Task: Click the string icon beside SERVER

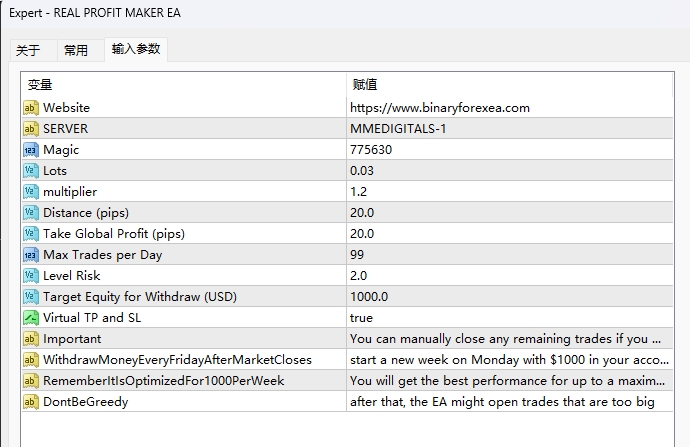Action: click(30, 129)
